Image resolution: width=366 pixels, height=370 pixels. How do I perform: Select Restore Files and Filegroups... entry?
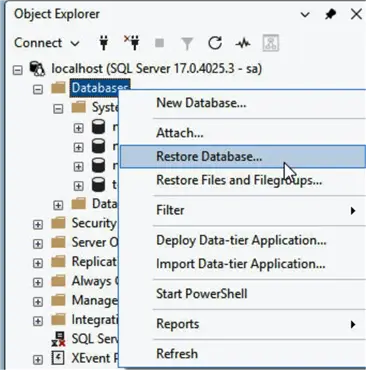coord(243,180)
